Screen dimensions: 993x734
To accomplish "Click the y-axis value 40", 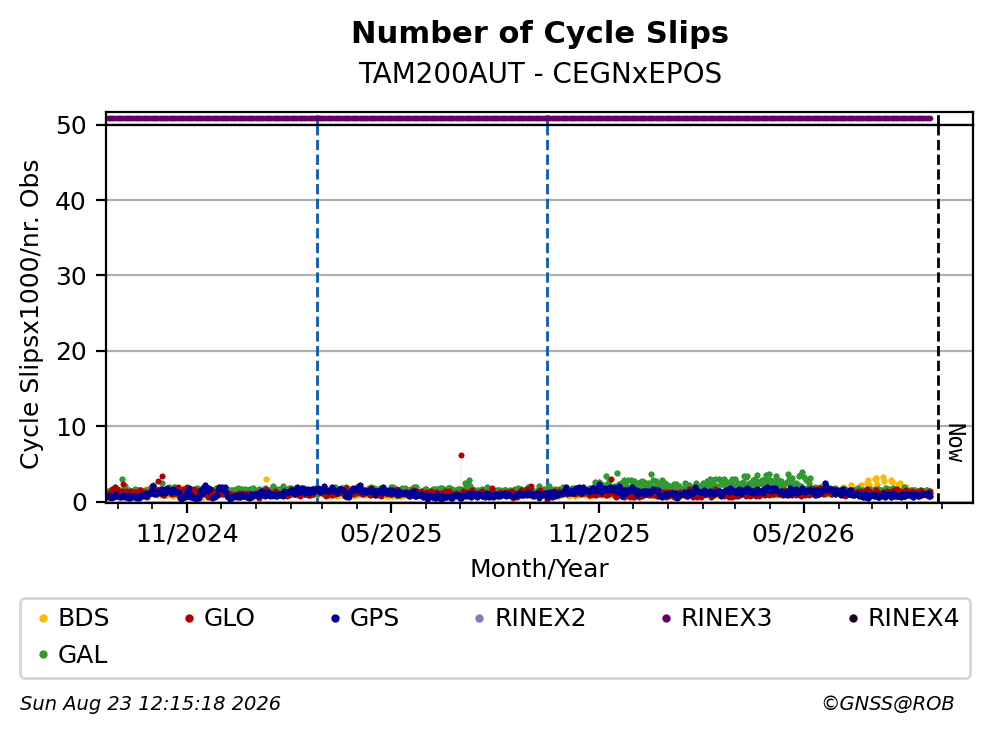I will coord(71,201).
